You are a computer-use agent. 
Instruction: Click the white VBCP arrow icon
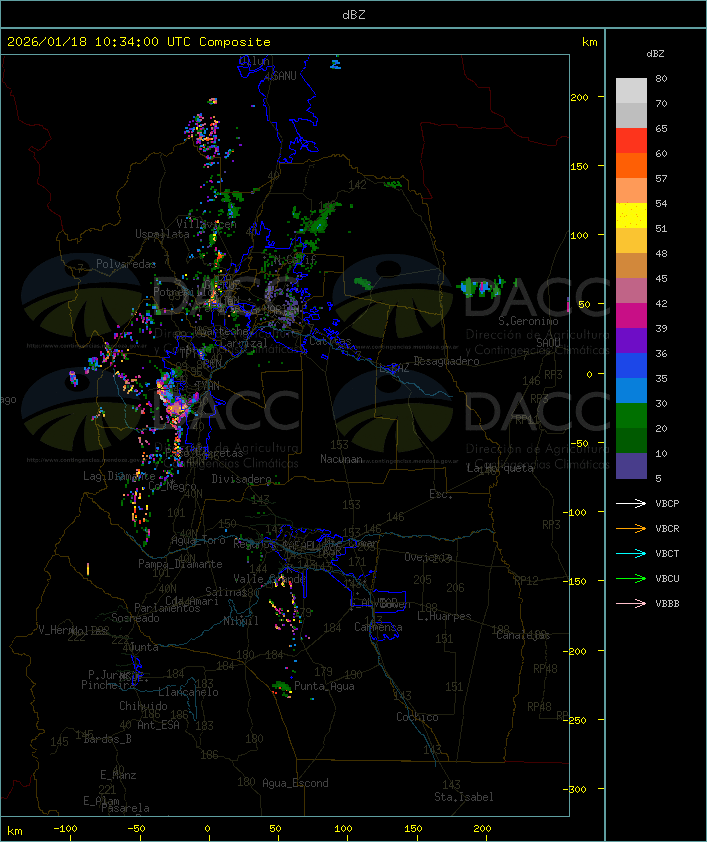[631, 504]
